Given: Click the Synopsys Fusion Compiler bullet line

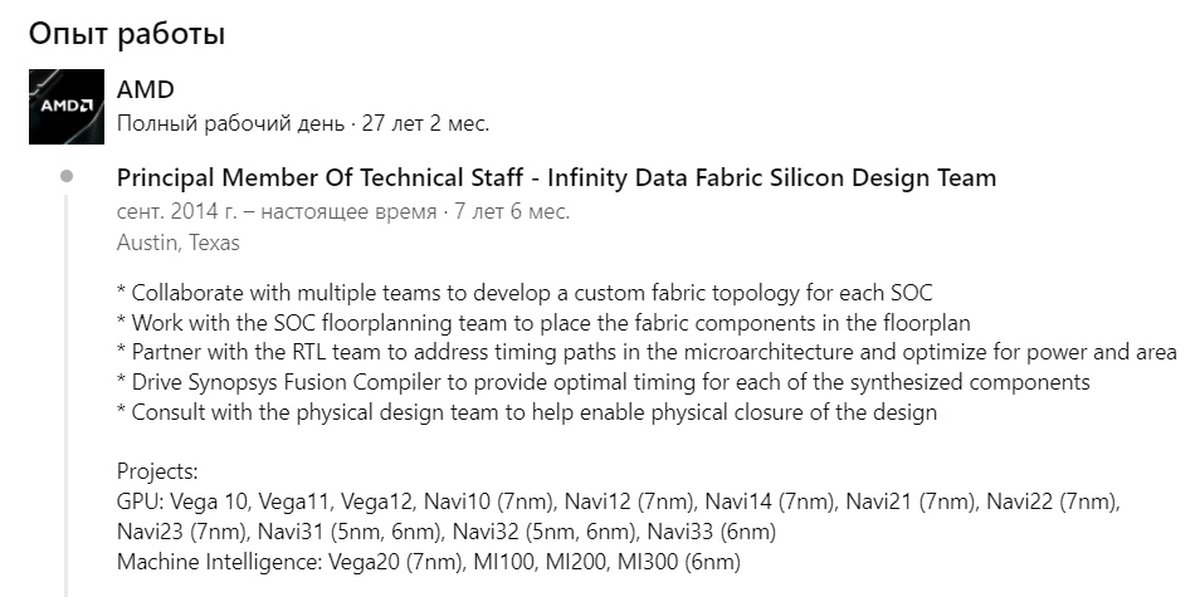Looking at the screenshot, I should [603, 382].
